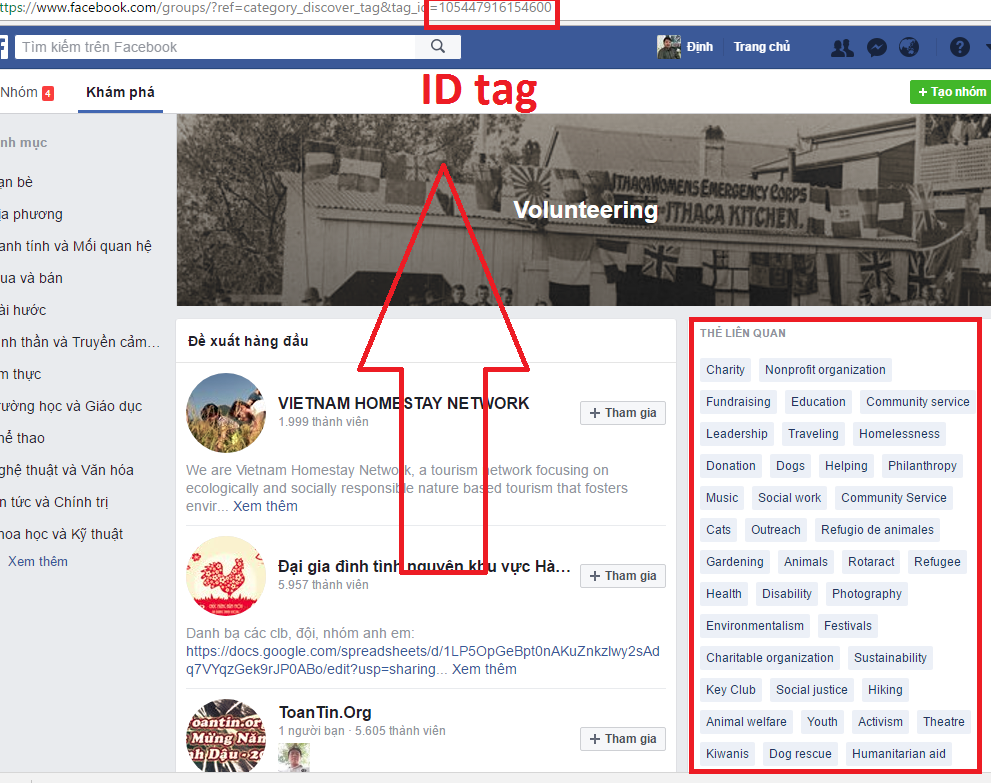Select the Photography tag
This screenshot has height=783, width=991.
pyautogui.click(x=866, y=594)
